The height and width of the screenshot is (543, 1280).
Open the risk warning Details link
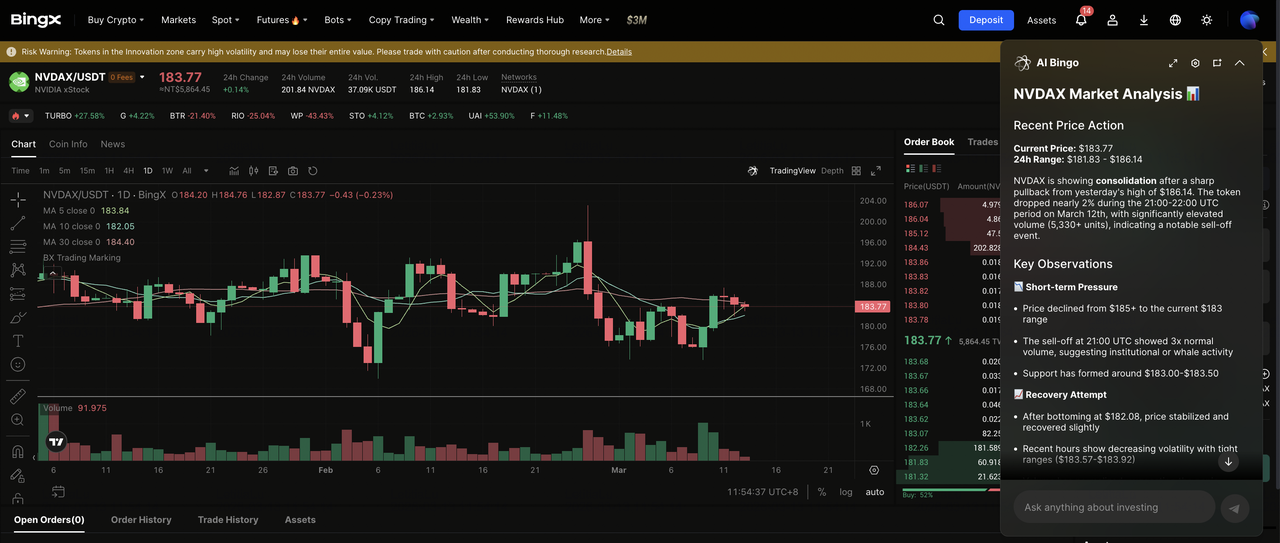click(619, 52)
